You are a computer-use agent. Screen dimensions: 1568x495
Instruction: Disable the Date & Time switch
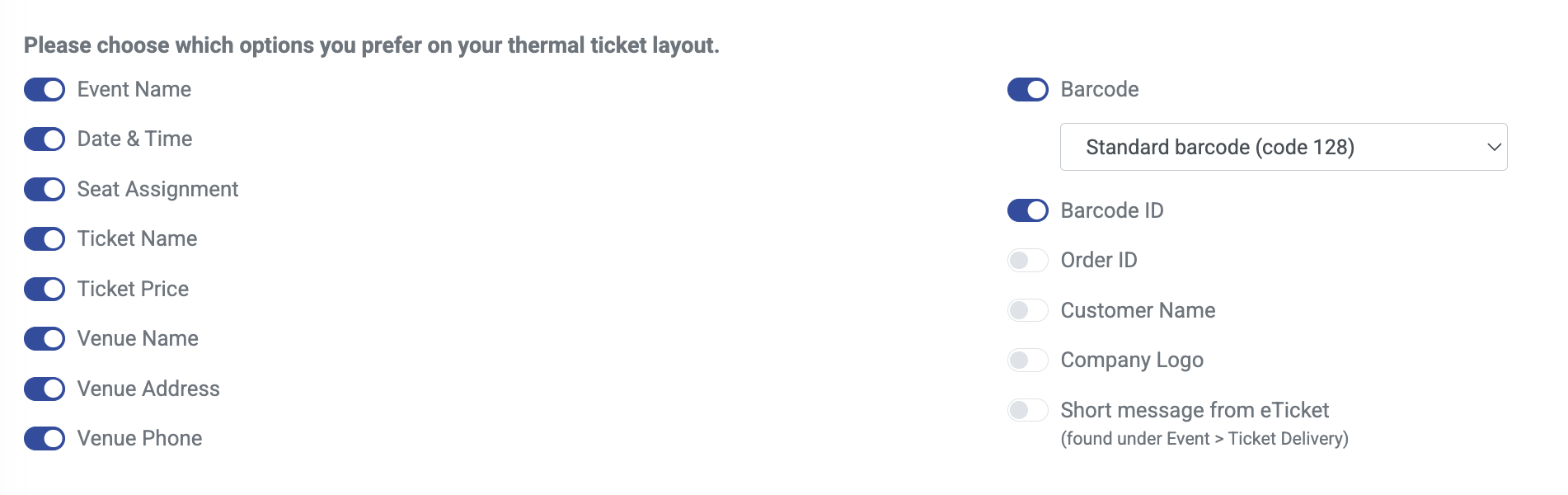[45, 139]
